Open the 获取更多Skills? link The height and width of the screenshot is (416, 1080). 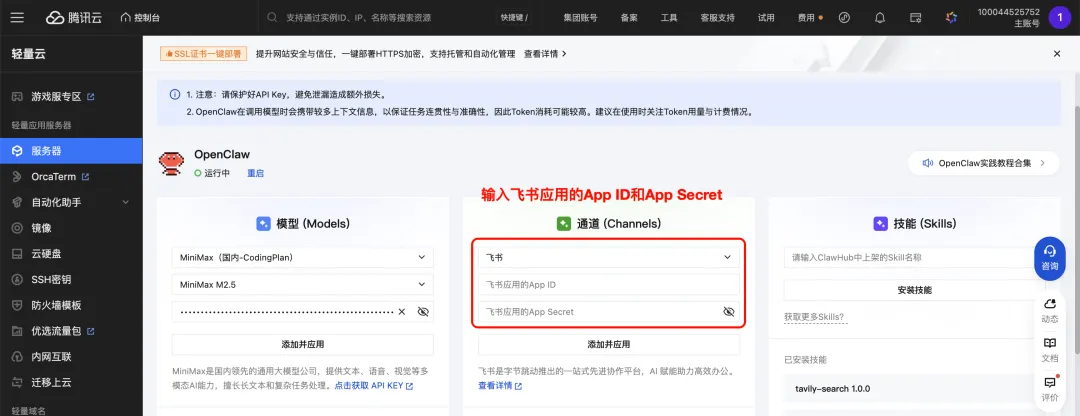coord(814,317)
